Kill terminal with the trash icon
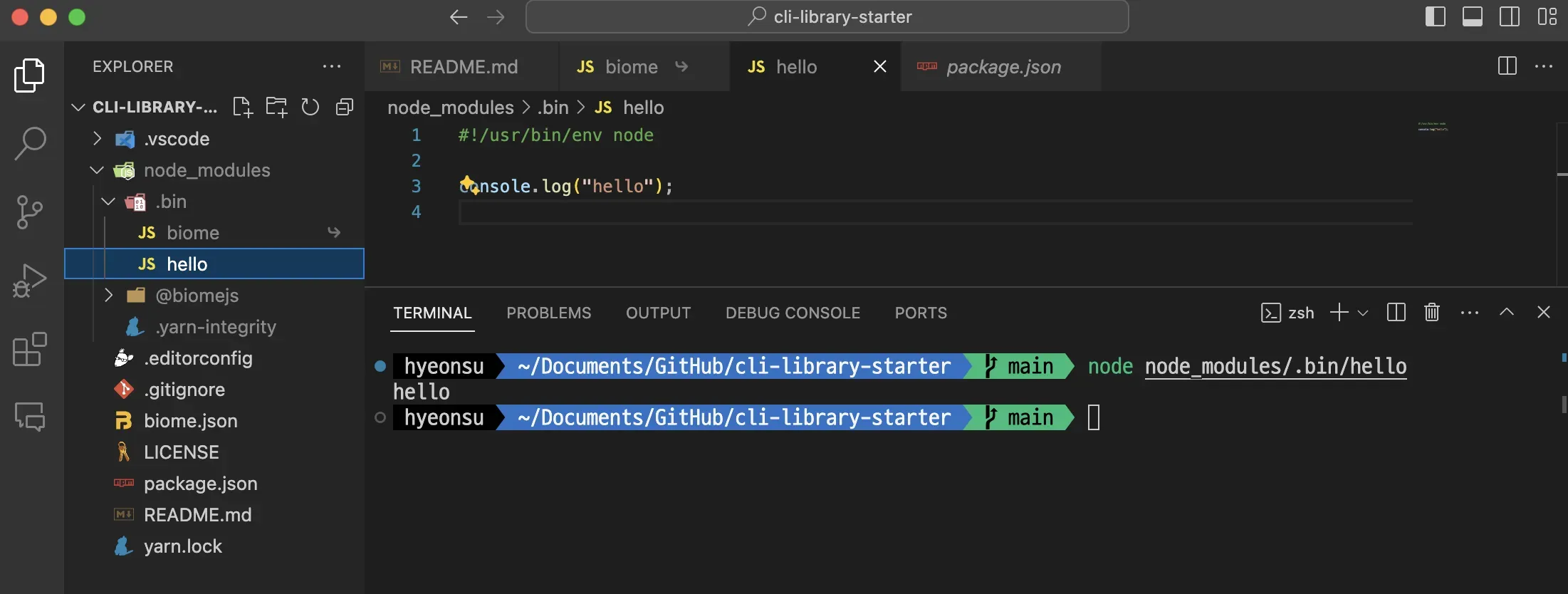The height and width of the screenshot is (594, 1568). [x=1431, y=312]
